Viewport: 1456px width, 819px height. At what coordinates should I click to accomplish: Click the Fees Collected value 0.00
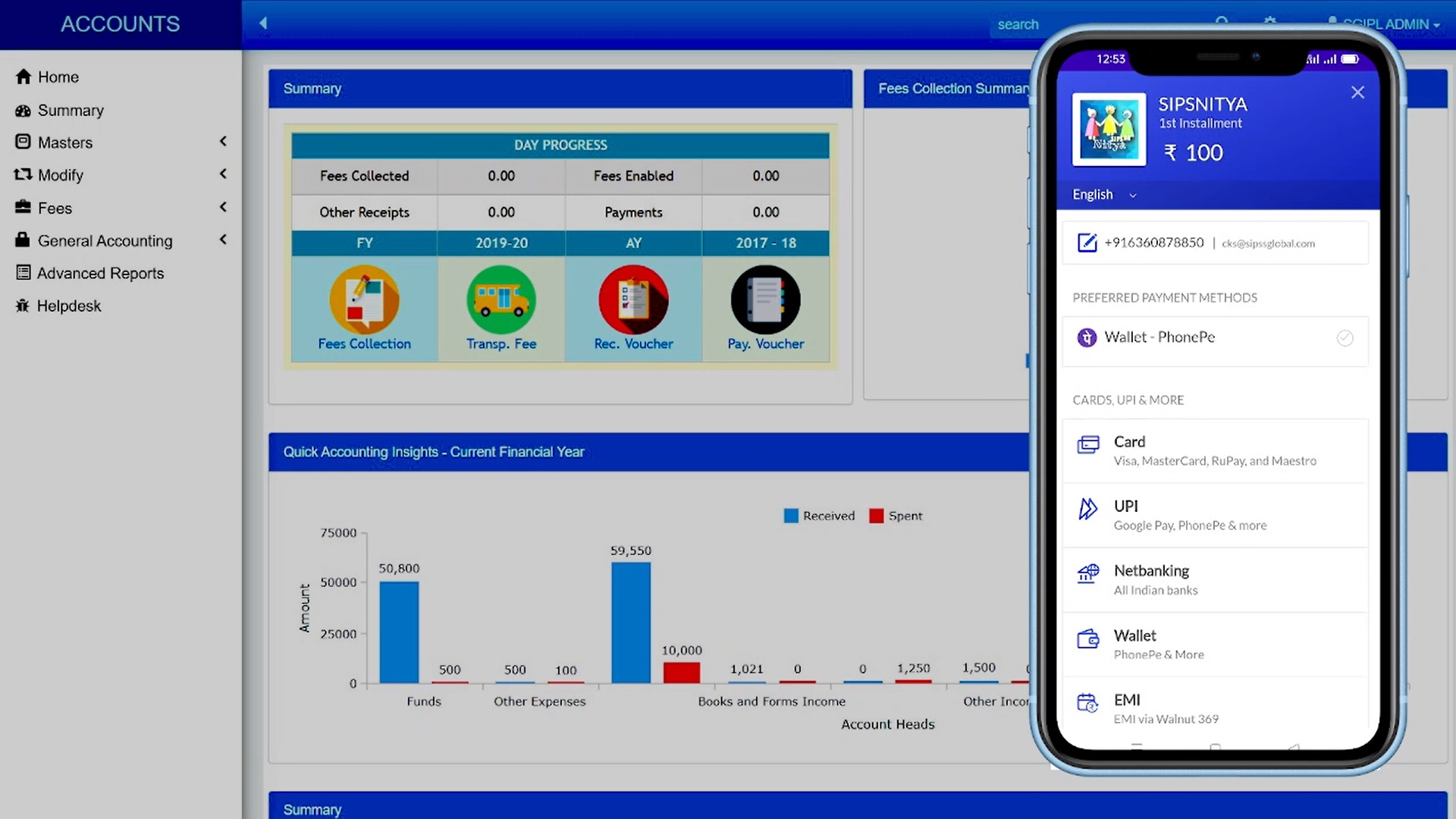[x=501, y=176]
